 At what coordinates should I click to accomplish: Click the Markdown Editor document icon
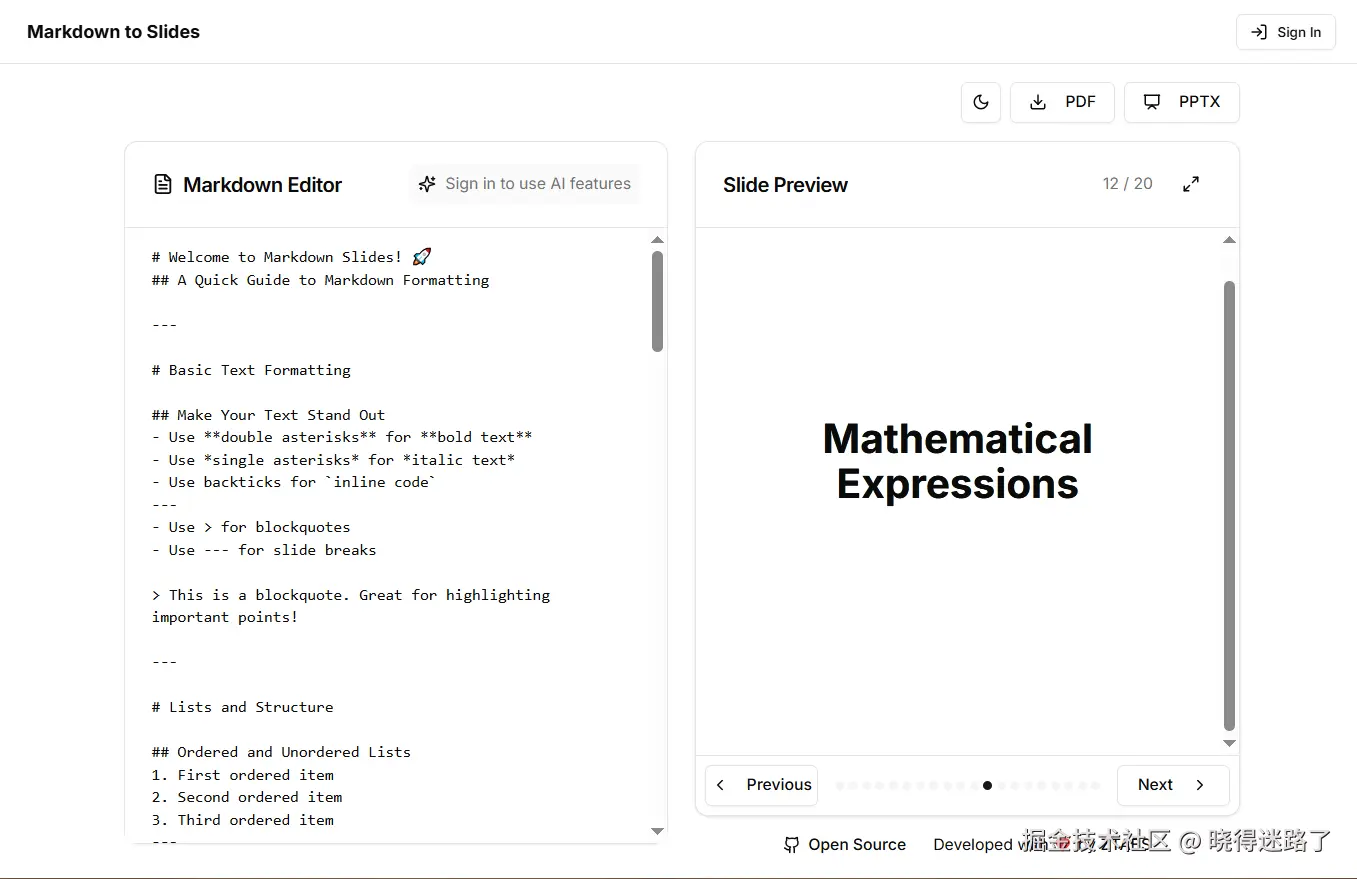tap(162, 184)
